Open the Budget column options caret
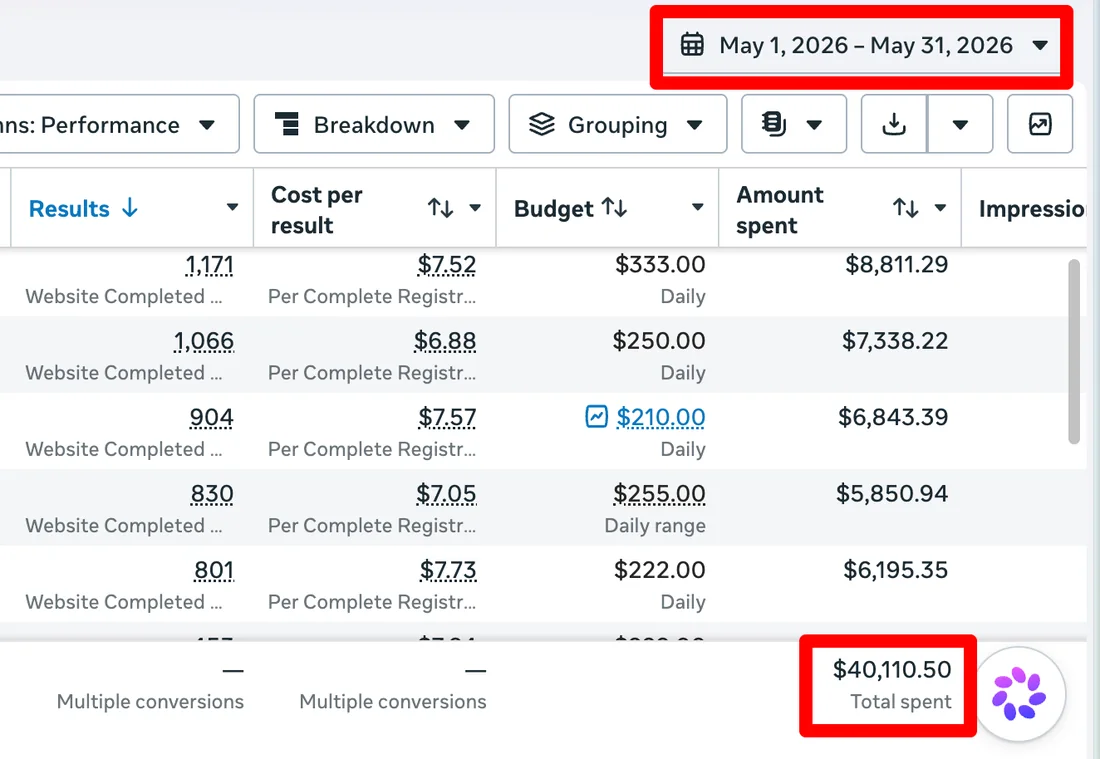 click(697, 208)
